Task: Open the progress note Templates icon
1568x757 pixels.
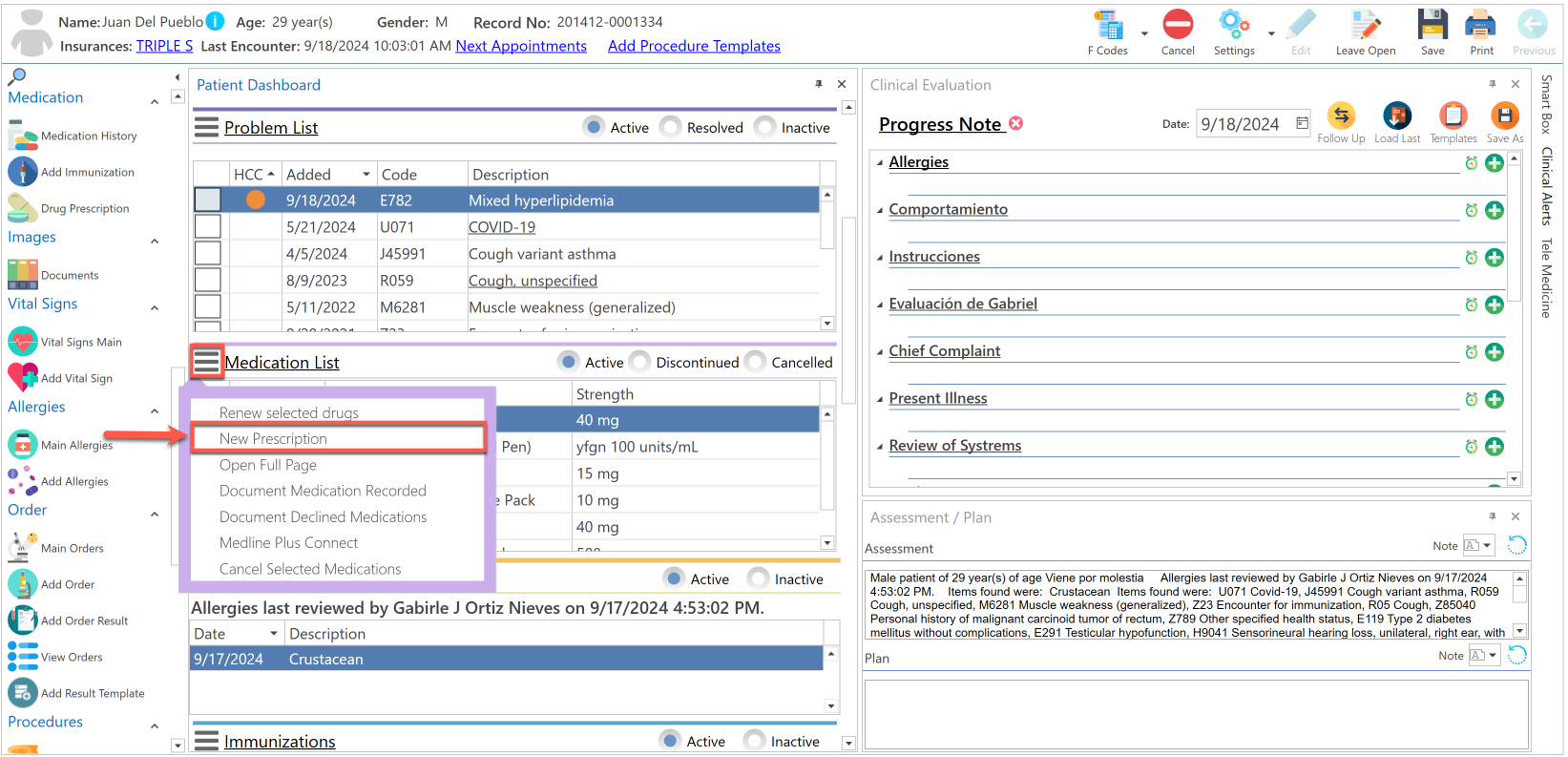Action: (x=1453, y=116)
